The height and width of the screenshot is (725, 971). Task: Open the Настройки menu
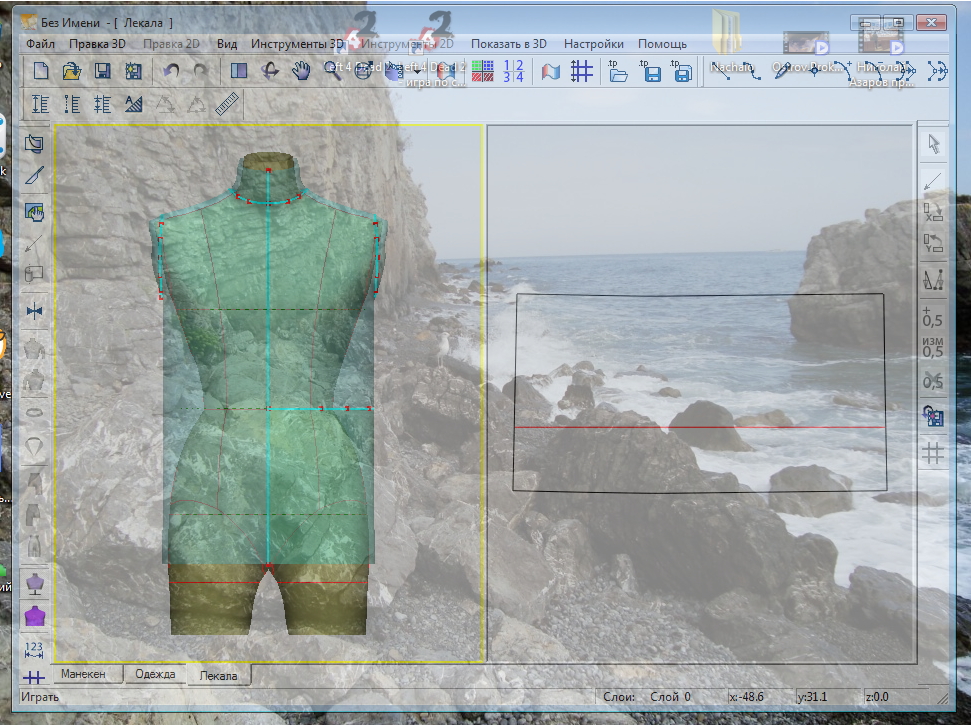[x=593, y=44]
